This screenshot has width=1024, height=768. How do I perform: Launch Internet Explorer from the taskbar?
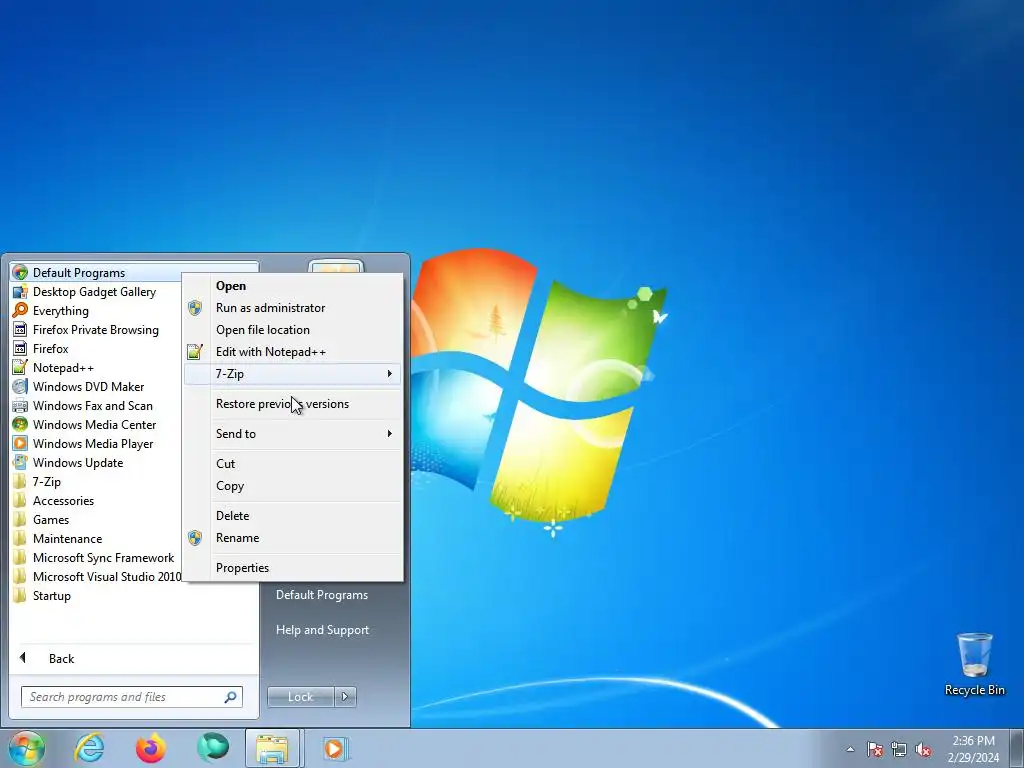click(89, 748)
